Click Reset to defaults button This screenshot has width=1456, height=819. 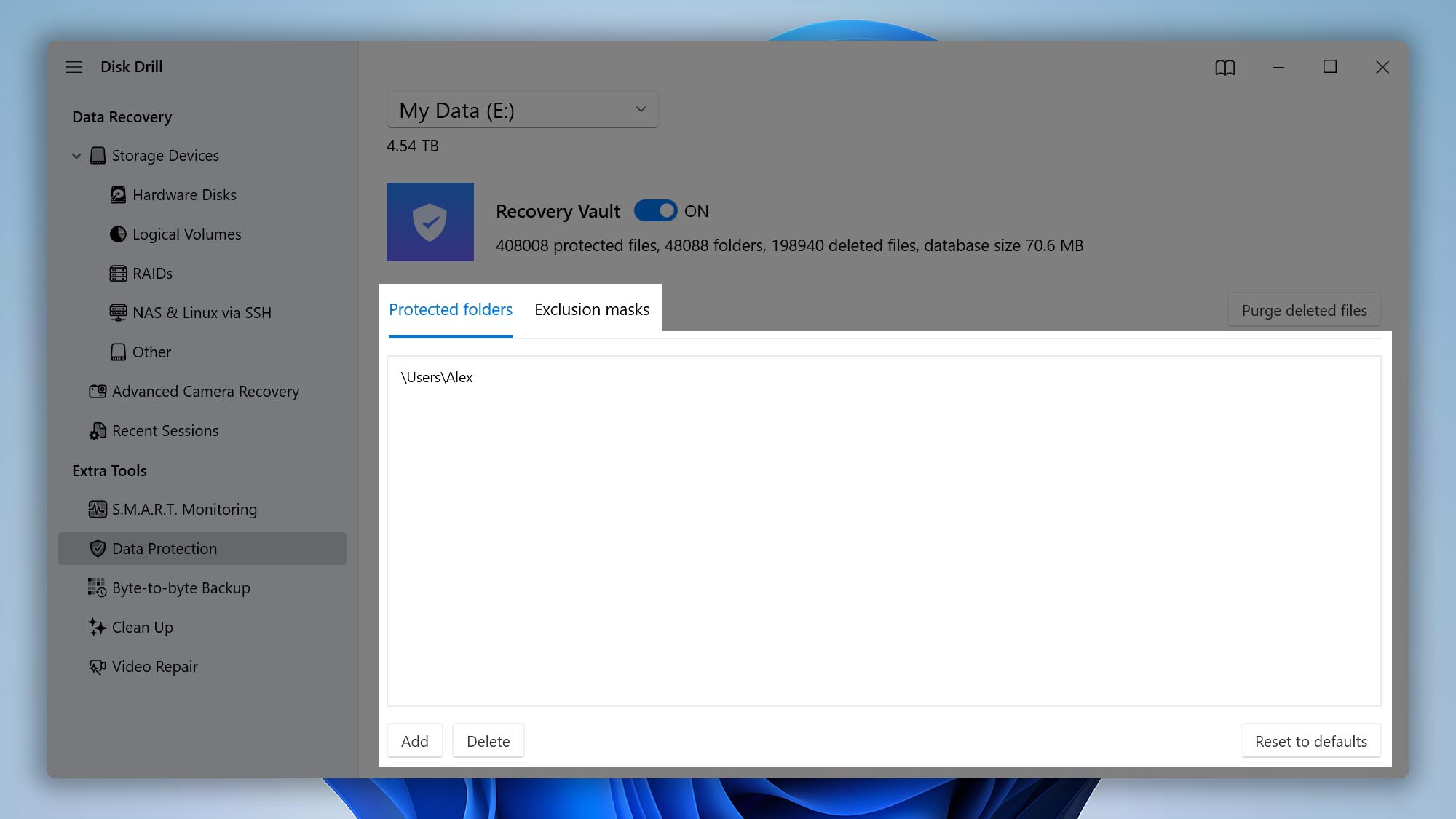(x=1311, y=741)
